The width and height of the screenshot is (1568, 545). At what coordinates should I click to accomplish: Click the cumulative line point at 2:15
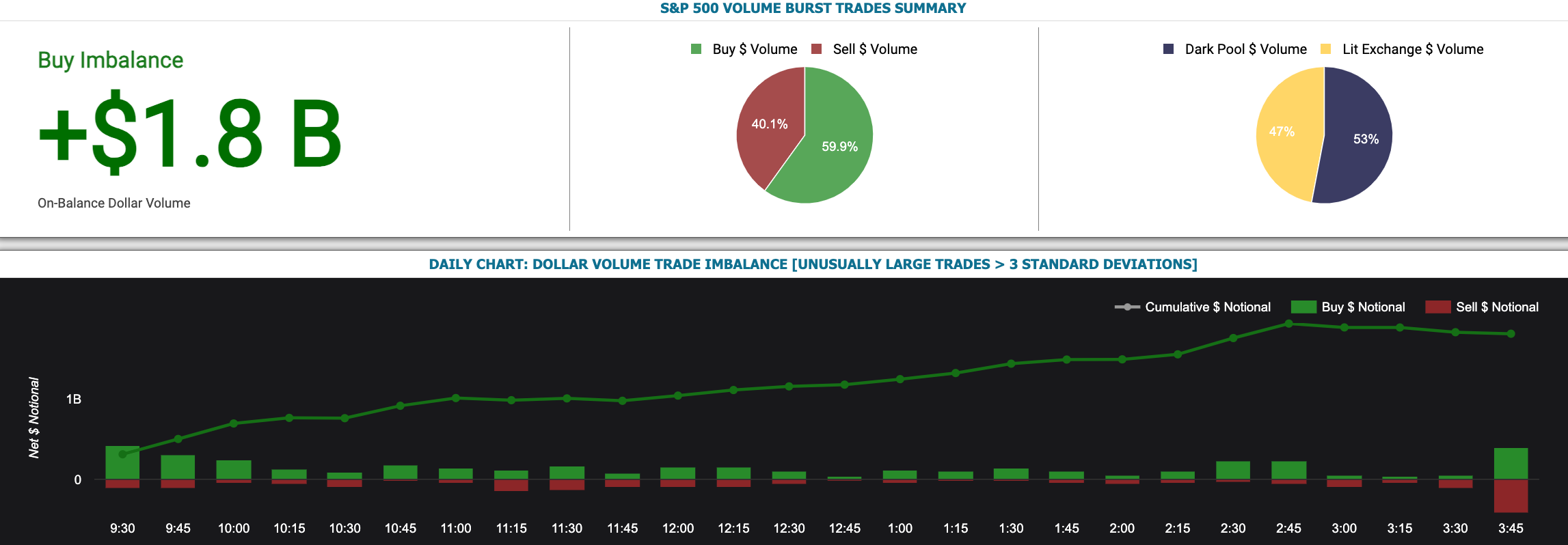click(1178, 354)
